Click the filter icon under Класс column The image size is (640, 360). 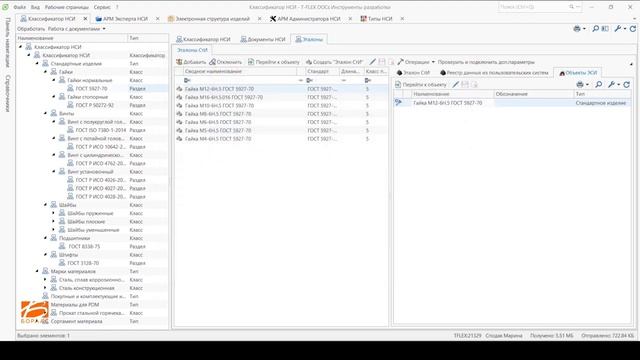click(x=368, y=80)
